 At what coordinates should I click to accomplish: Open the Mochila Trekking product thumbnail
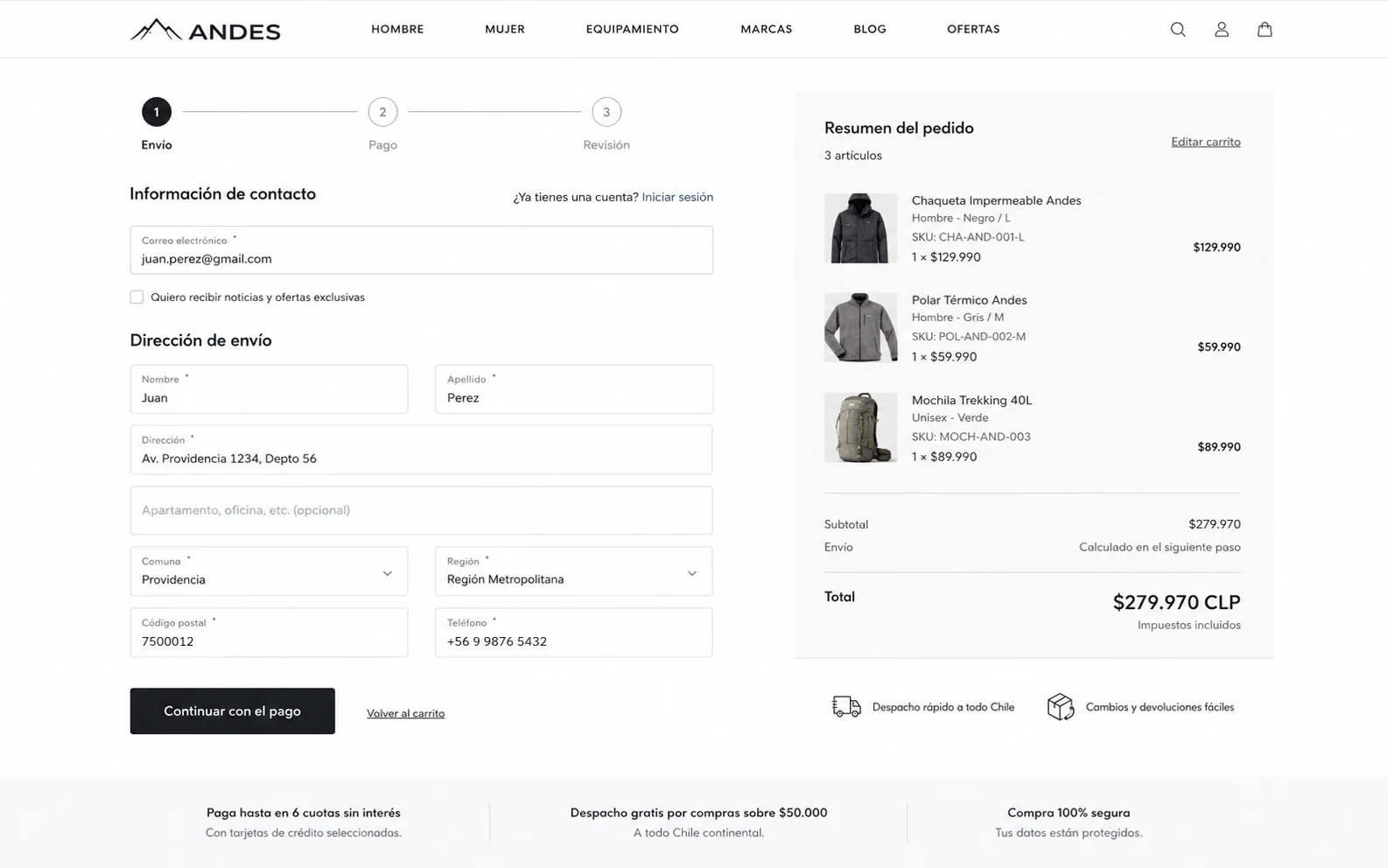[x=860, y=428]
